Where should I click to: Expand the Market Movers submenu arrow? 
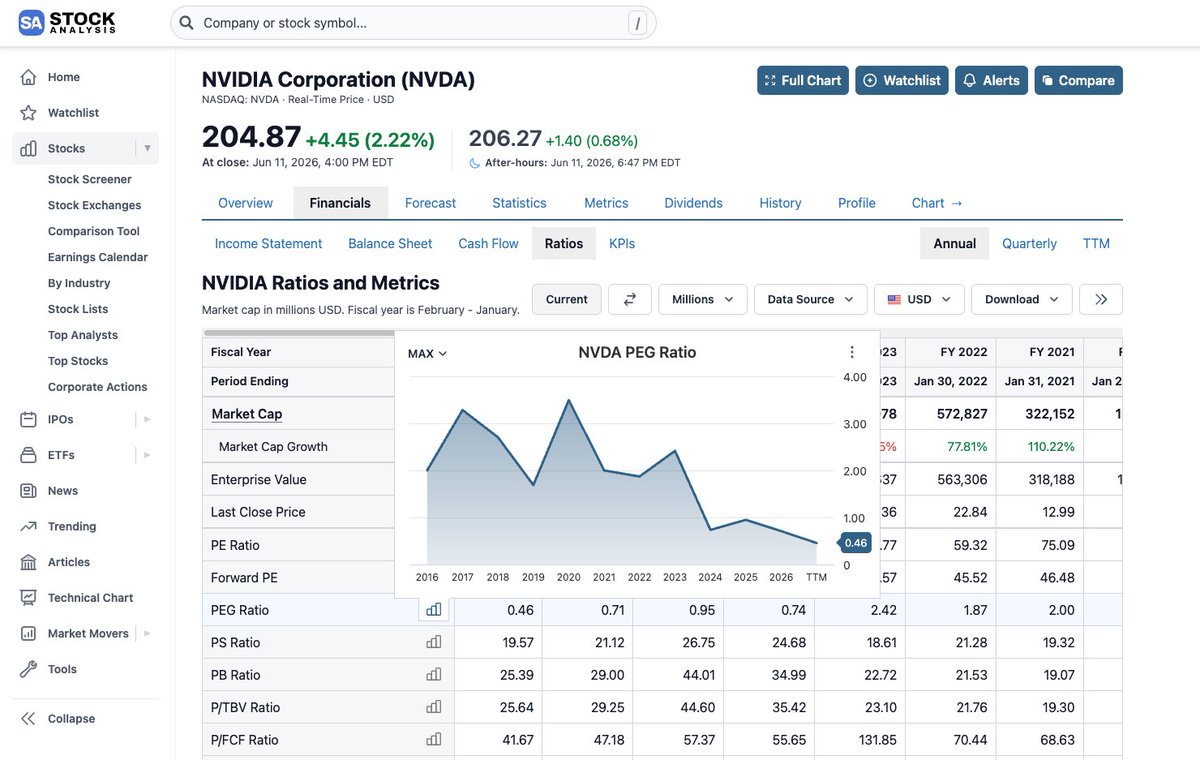[147, 633]
